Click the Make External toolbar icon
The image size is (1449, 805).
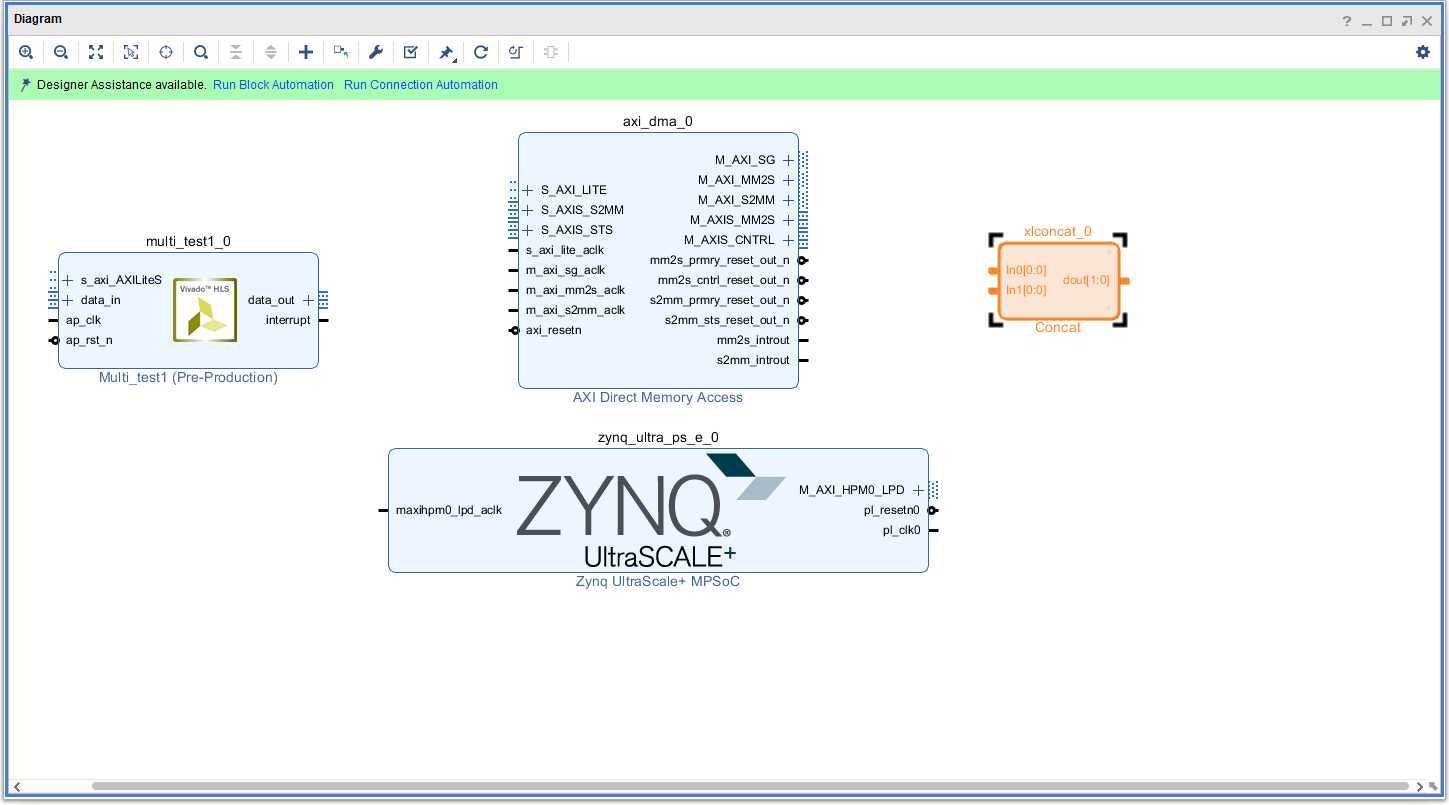click(x=341, y=52)
